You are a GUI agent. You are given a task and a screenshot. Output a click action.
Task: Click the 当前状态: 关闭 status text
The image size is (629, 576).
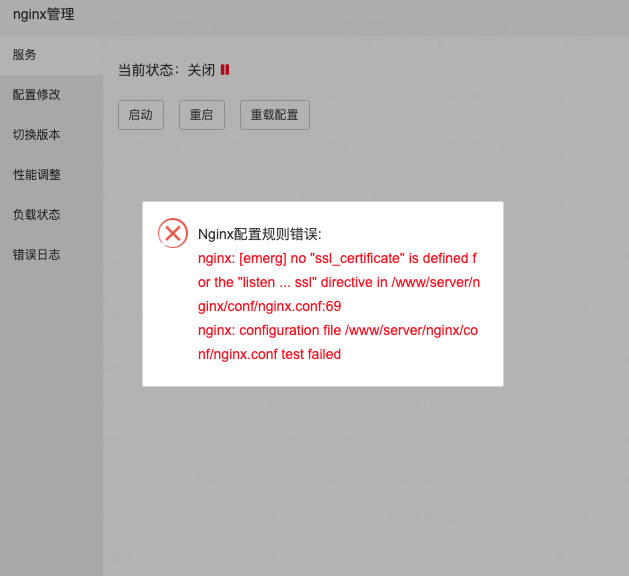click(x=166, y=70)
